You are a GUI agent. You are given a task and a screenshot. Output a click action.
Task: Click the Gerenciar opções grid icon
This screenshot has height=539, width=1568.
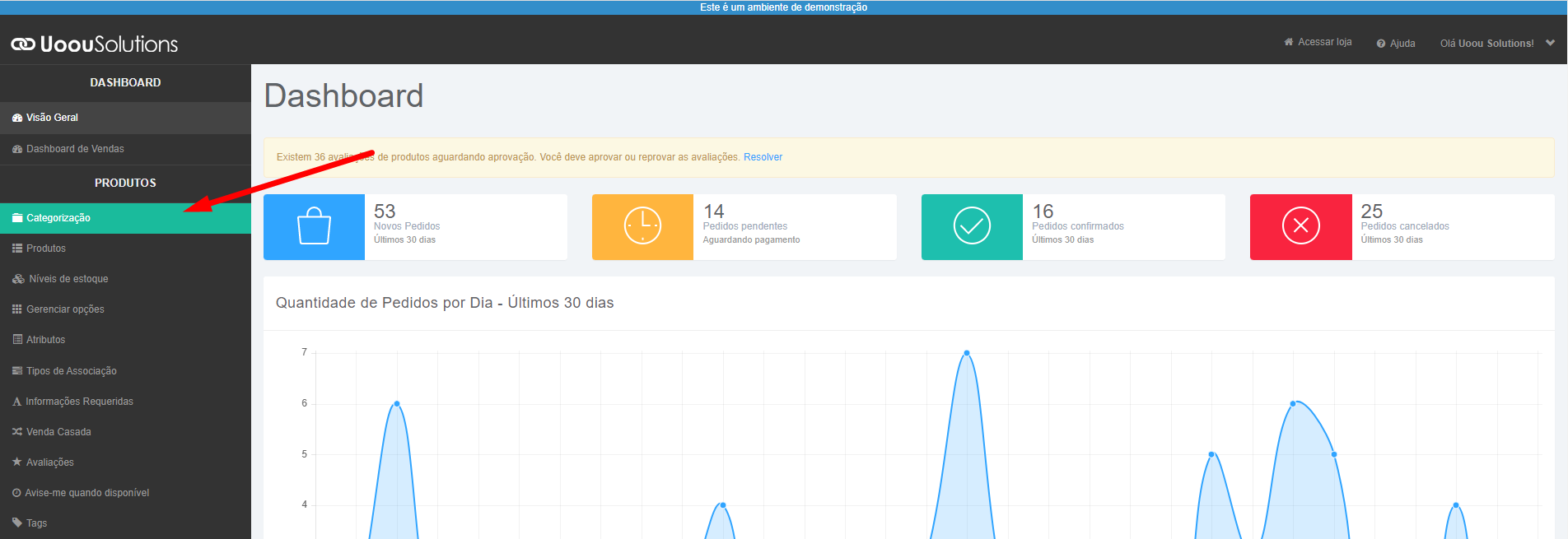coord(17,309)
